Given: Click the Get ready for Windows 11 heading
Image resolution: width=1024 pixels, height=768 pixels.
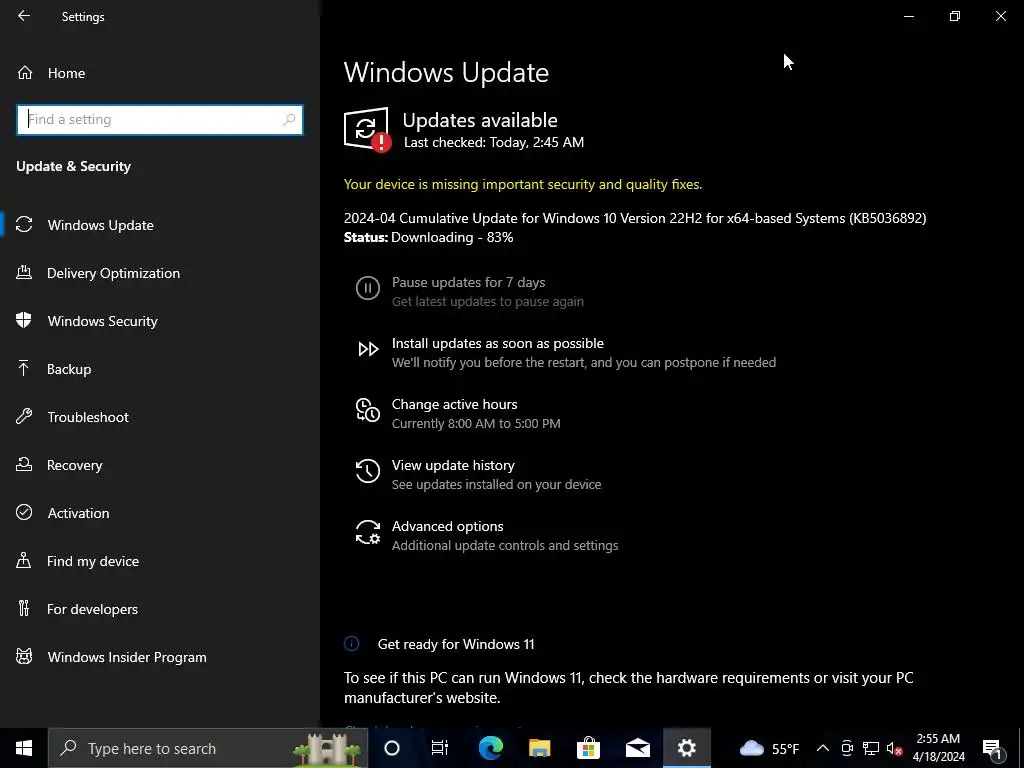Looking at the screenshot, I should pos(456,645).
